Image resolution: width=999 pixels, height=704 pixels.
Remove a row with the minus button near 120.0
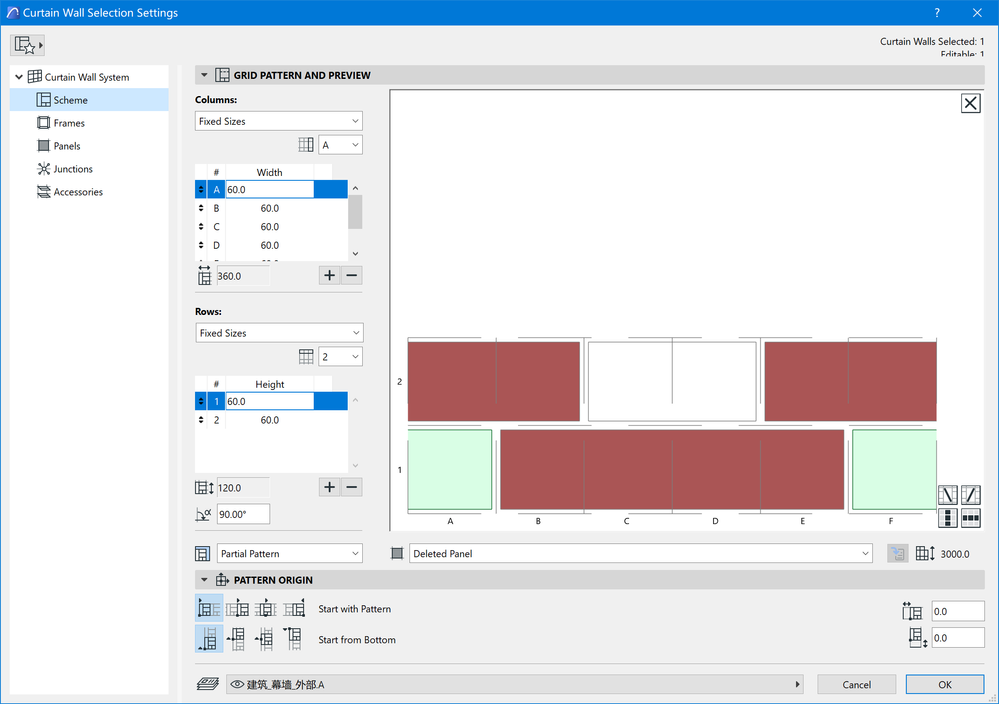click(x=352, y=487)
